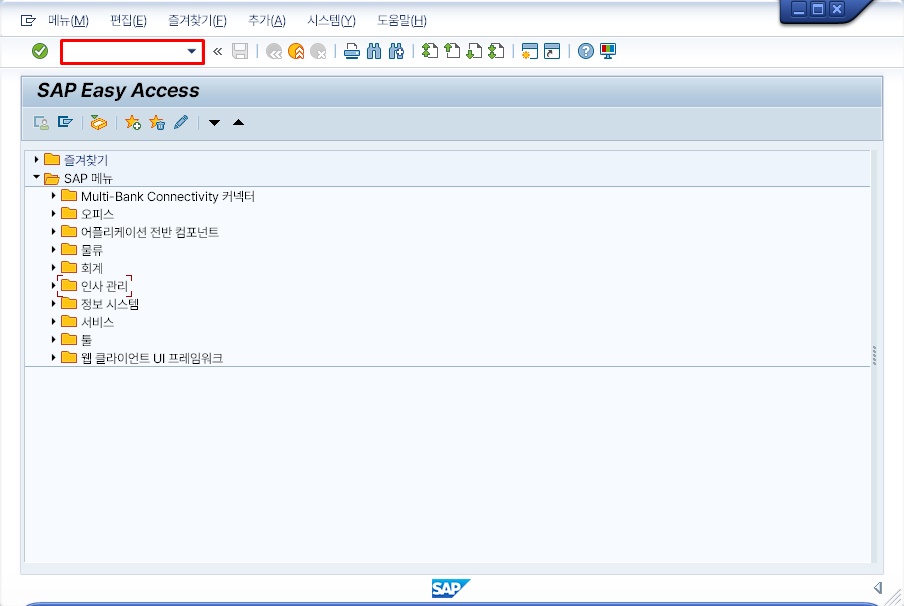Screen dimensions: 904x606
Task: Select 'Multi-Bank Connectivity 커넥터' label
Action: point(168,197)
